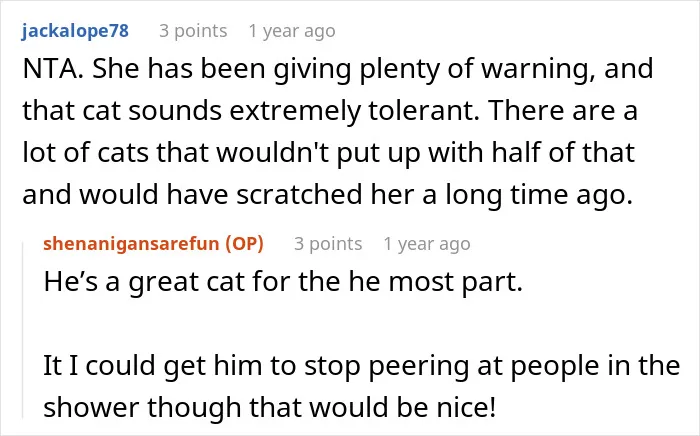Collapse reply thread via vertical line
The width and height of the screenshot is (700, 436).
pos(23,330)
